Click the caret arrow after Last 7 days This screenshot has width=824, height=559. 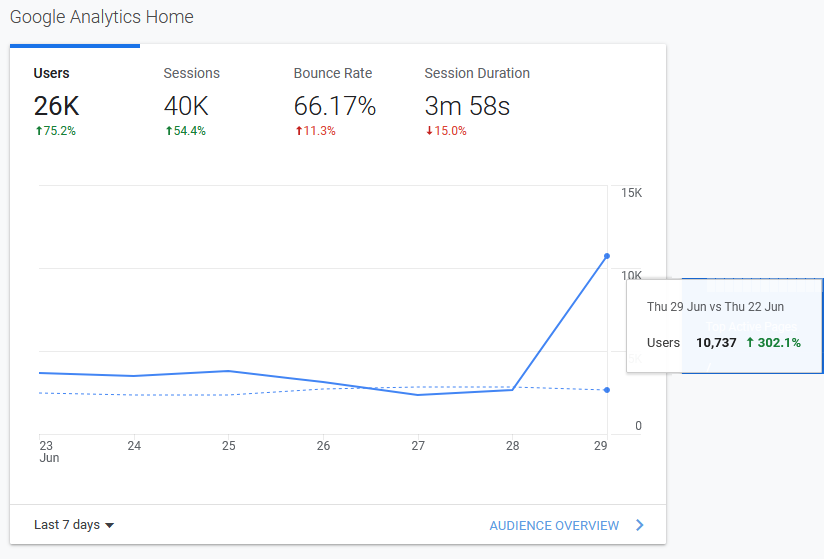[x=110, y=526]
